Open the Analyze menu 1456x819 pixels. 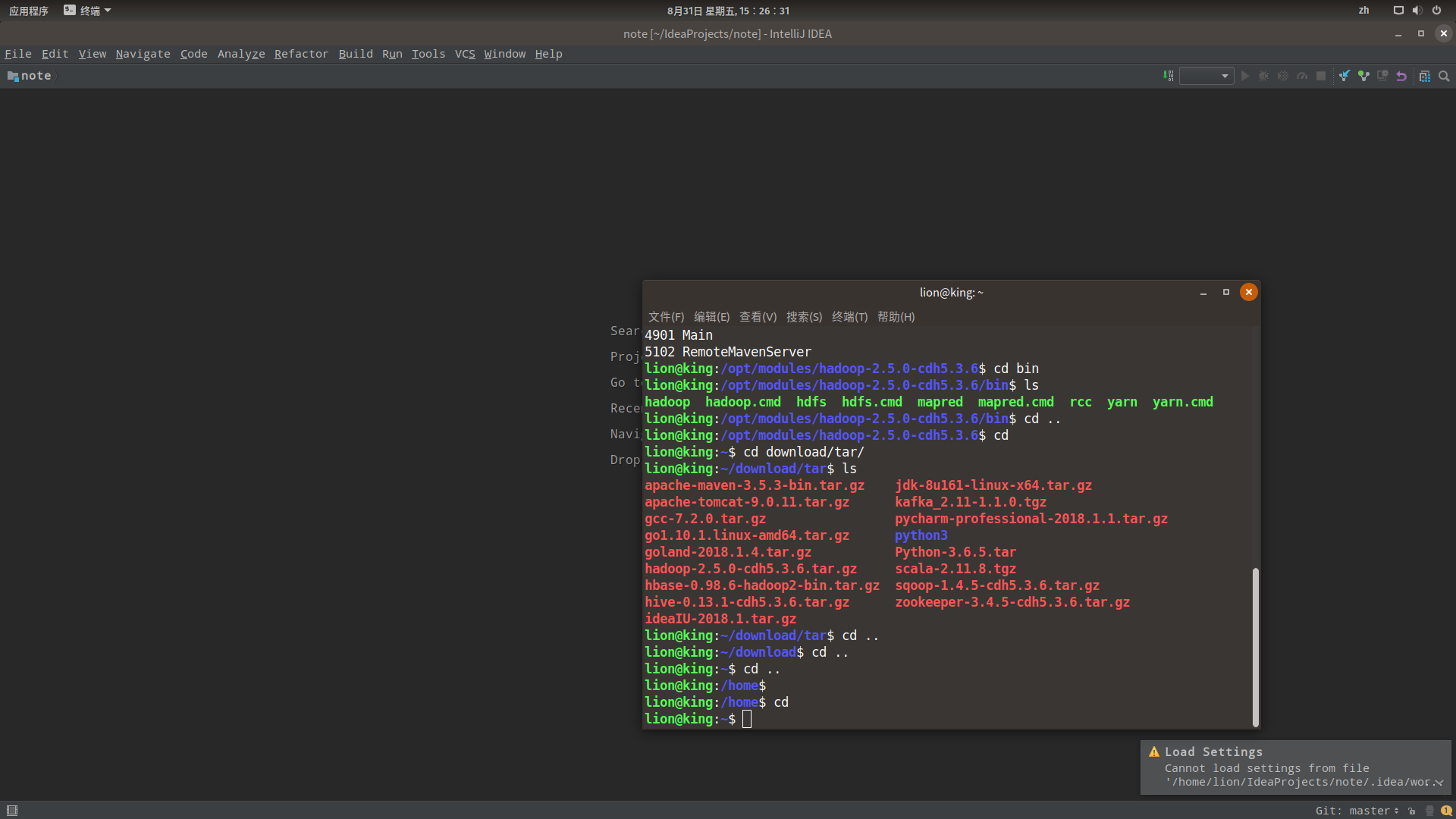(x=241, y=54)
